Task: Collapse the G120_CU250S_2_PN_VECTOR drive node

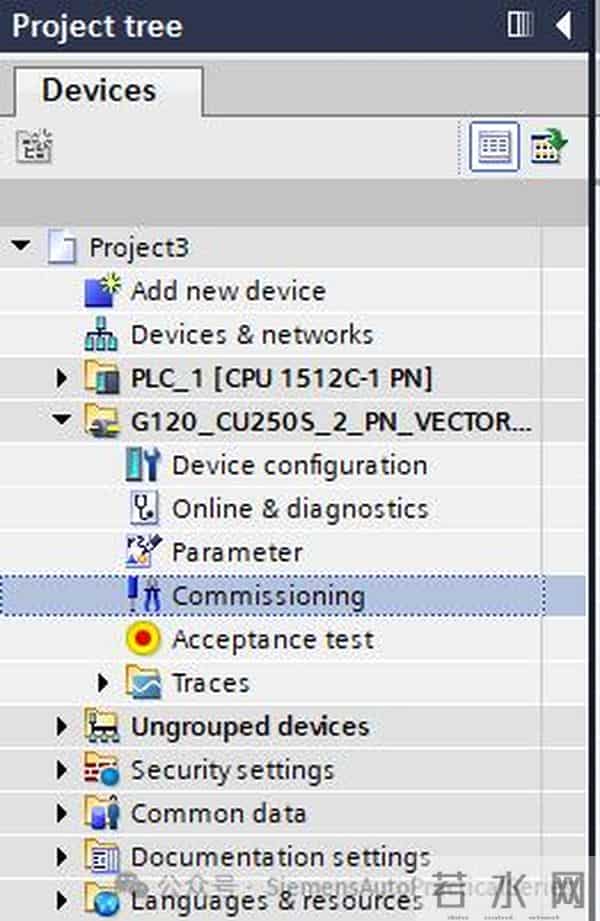Action: [63, 422]
